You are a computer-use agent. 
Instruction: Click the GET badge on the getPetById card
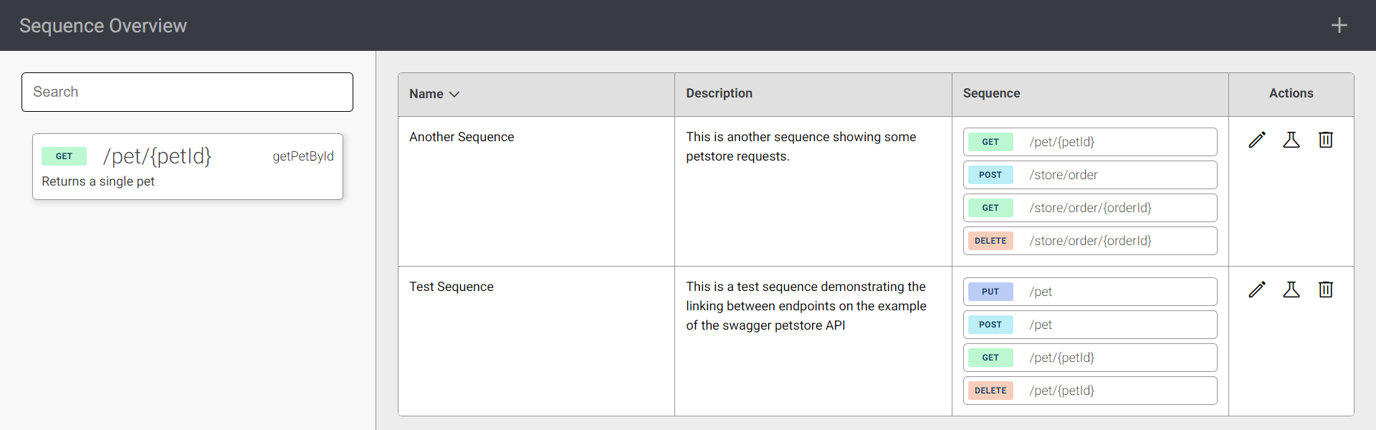point(64,156)
